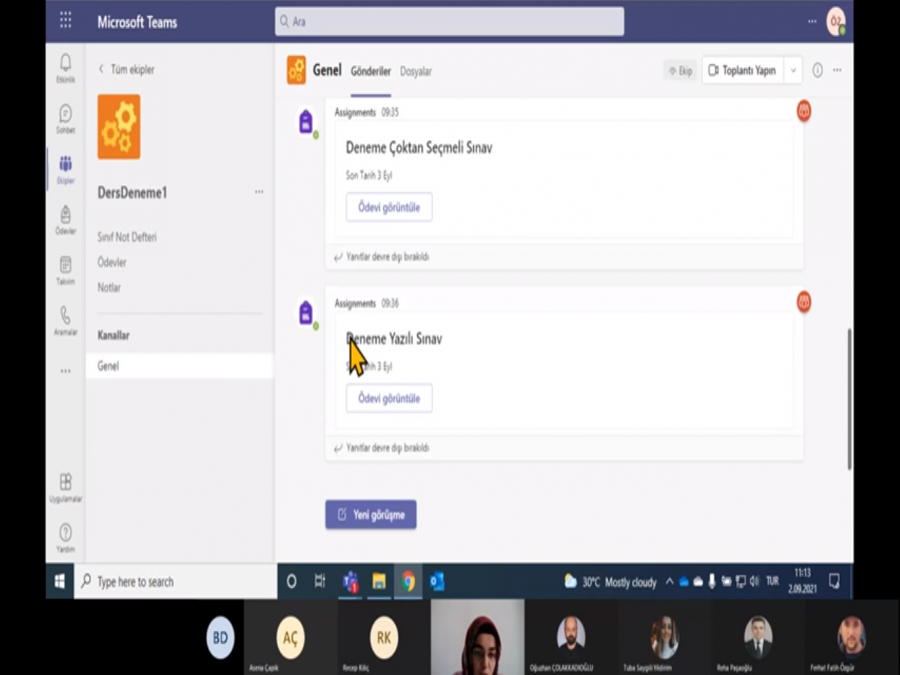Open the profile avatar menu

836,22
